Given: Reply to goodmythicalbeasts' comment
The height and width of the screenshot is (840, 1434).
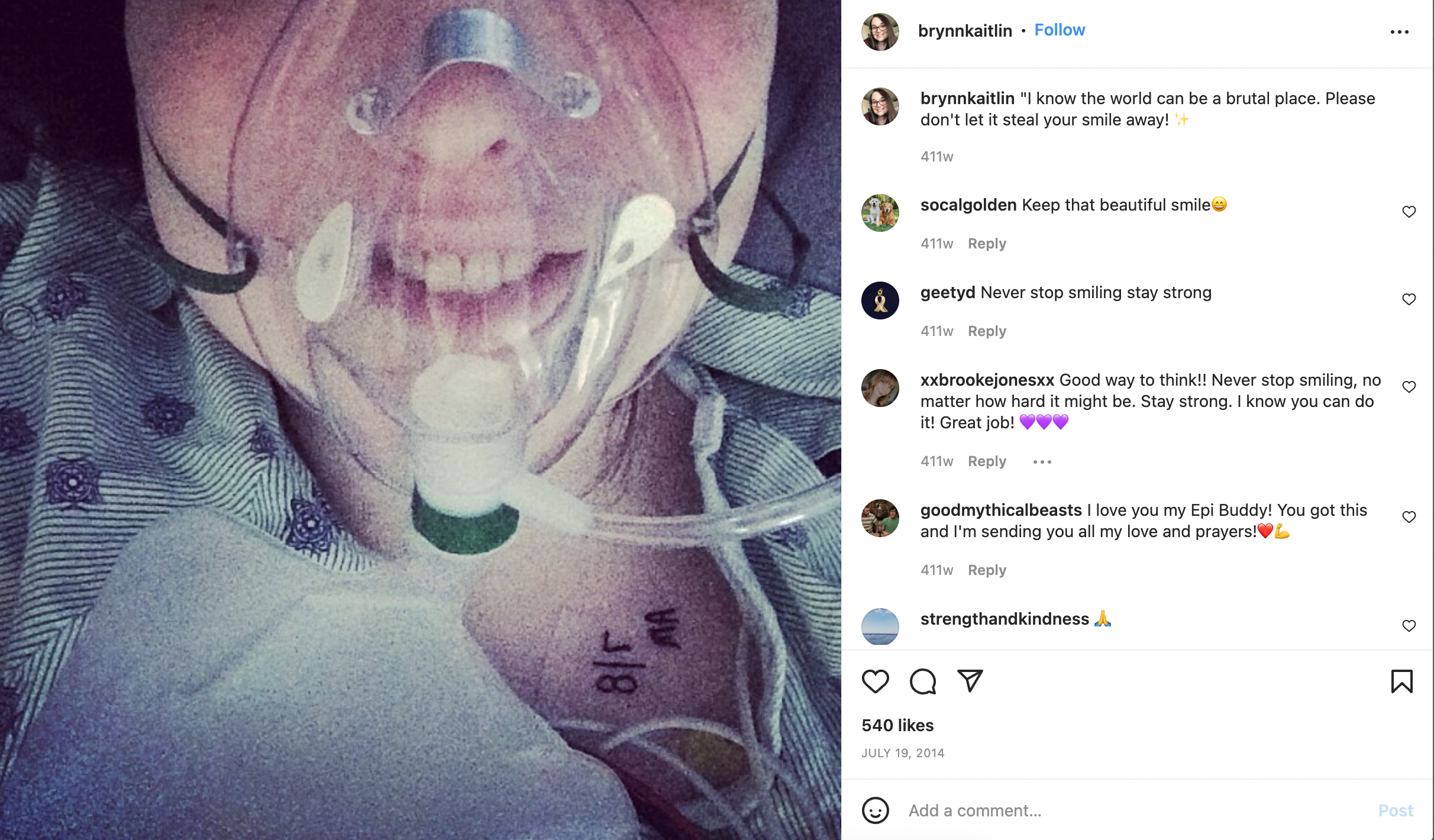Looking at the screenshot, I should point(987,570).
